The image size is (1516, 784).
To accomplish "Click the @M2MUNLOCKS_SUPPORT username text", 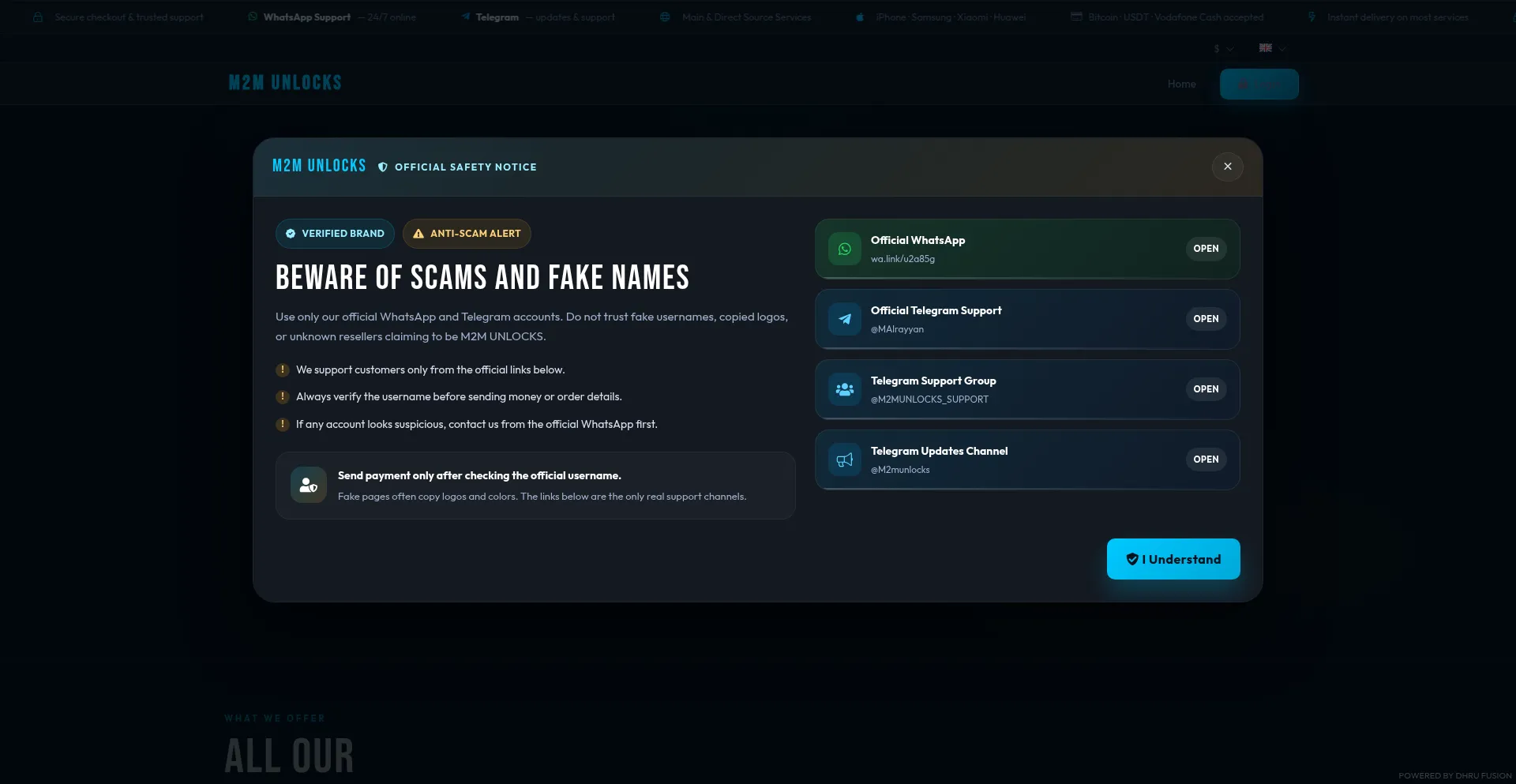I will (929, 400).
